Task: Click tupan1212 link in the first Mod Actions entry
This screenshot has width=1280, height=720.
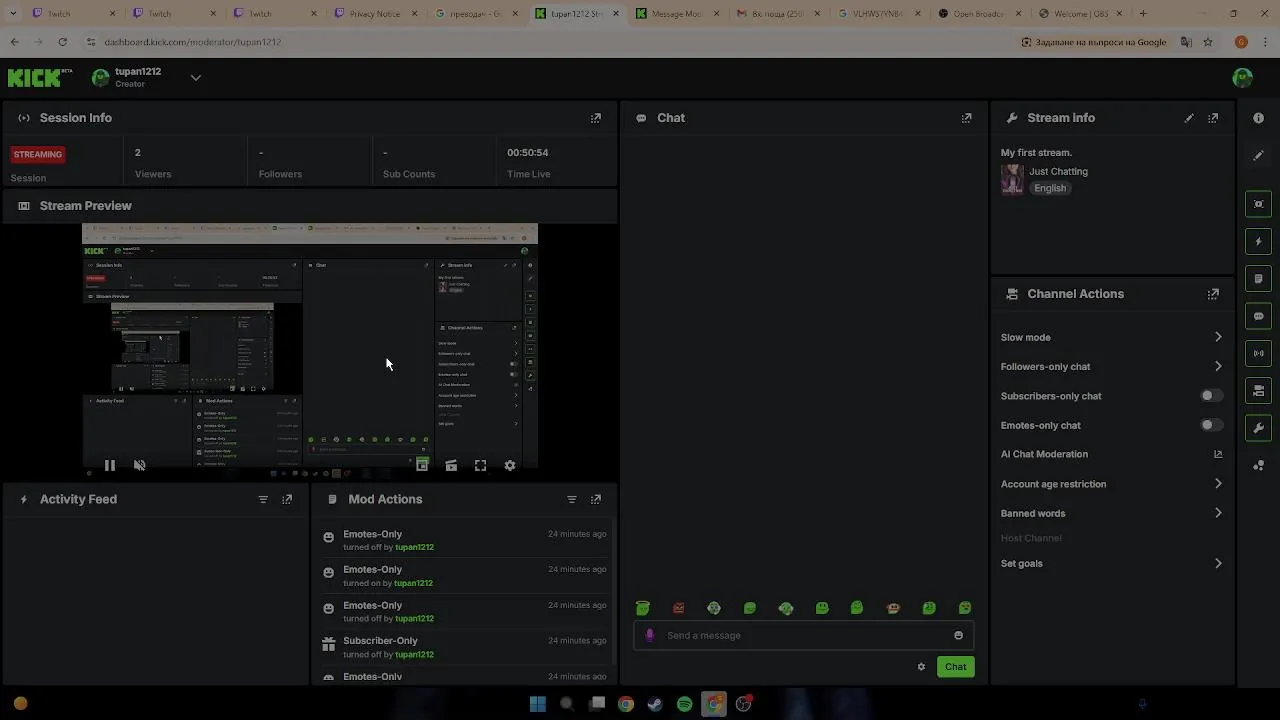Action: [414, 547]
